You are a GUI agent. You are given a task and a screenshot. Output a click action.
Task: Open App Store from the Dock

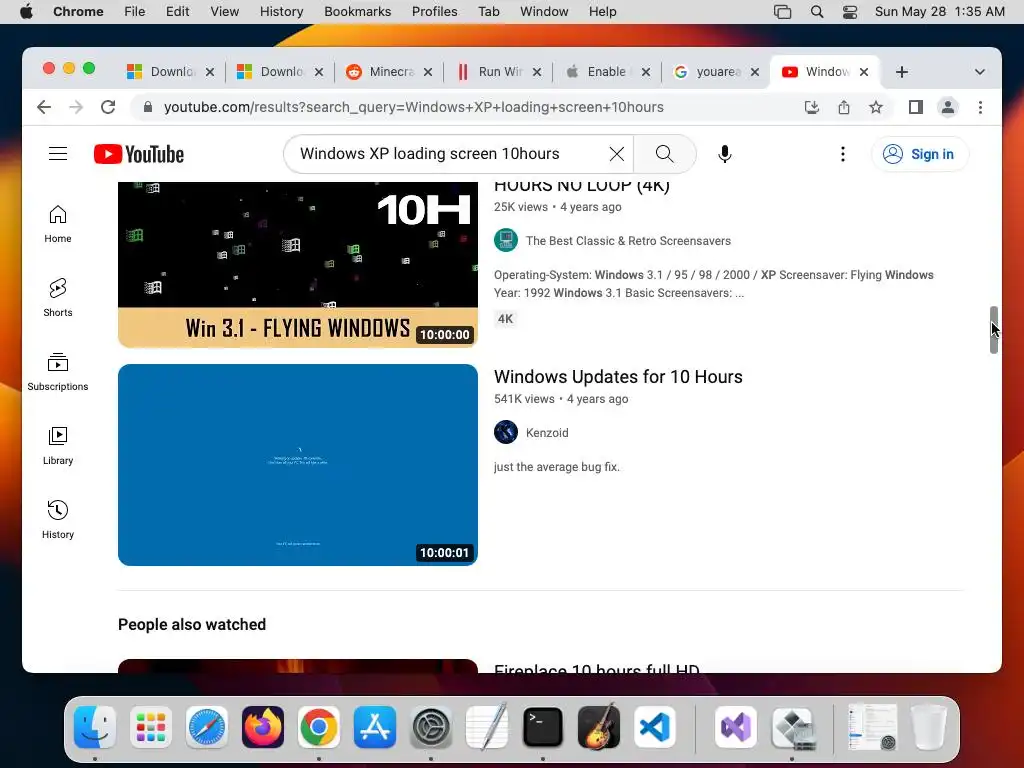[x=375, y=727]
